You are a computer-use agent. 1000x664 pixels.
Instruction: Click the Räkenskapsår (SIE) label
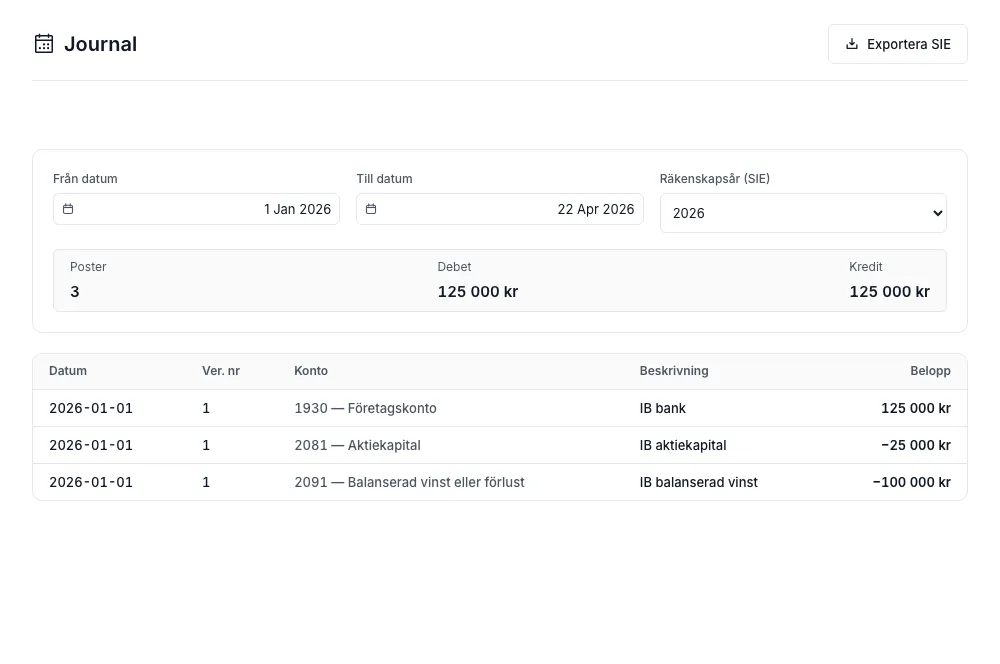[715, 179]
